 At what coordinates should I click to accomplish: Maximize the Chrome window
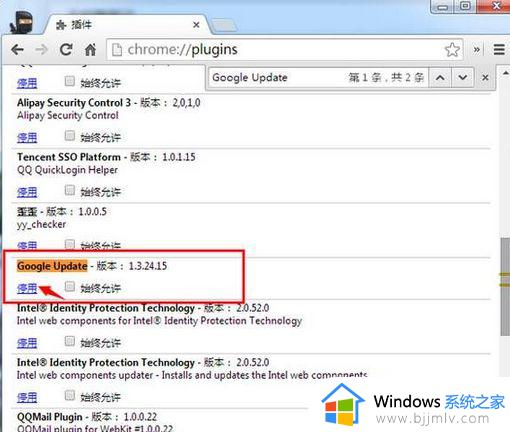click(465, 6)
